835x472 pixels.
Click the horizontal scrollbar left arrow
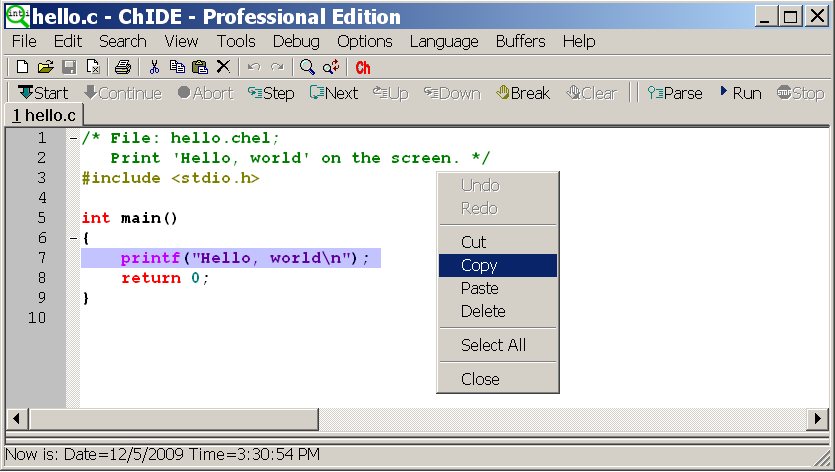coord(17,419)
